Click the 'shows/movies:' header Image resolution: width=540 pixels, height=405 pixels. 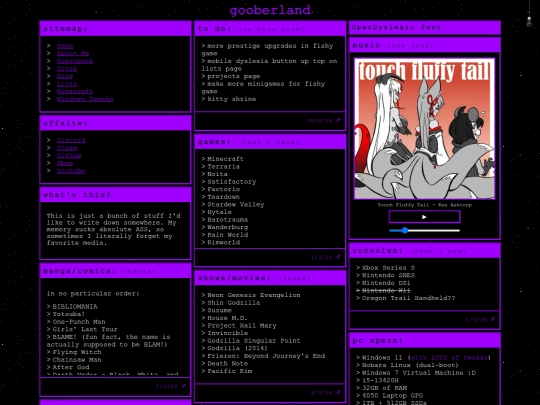tap(270, 278)
